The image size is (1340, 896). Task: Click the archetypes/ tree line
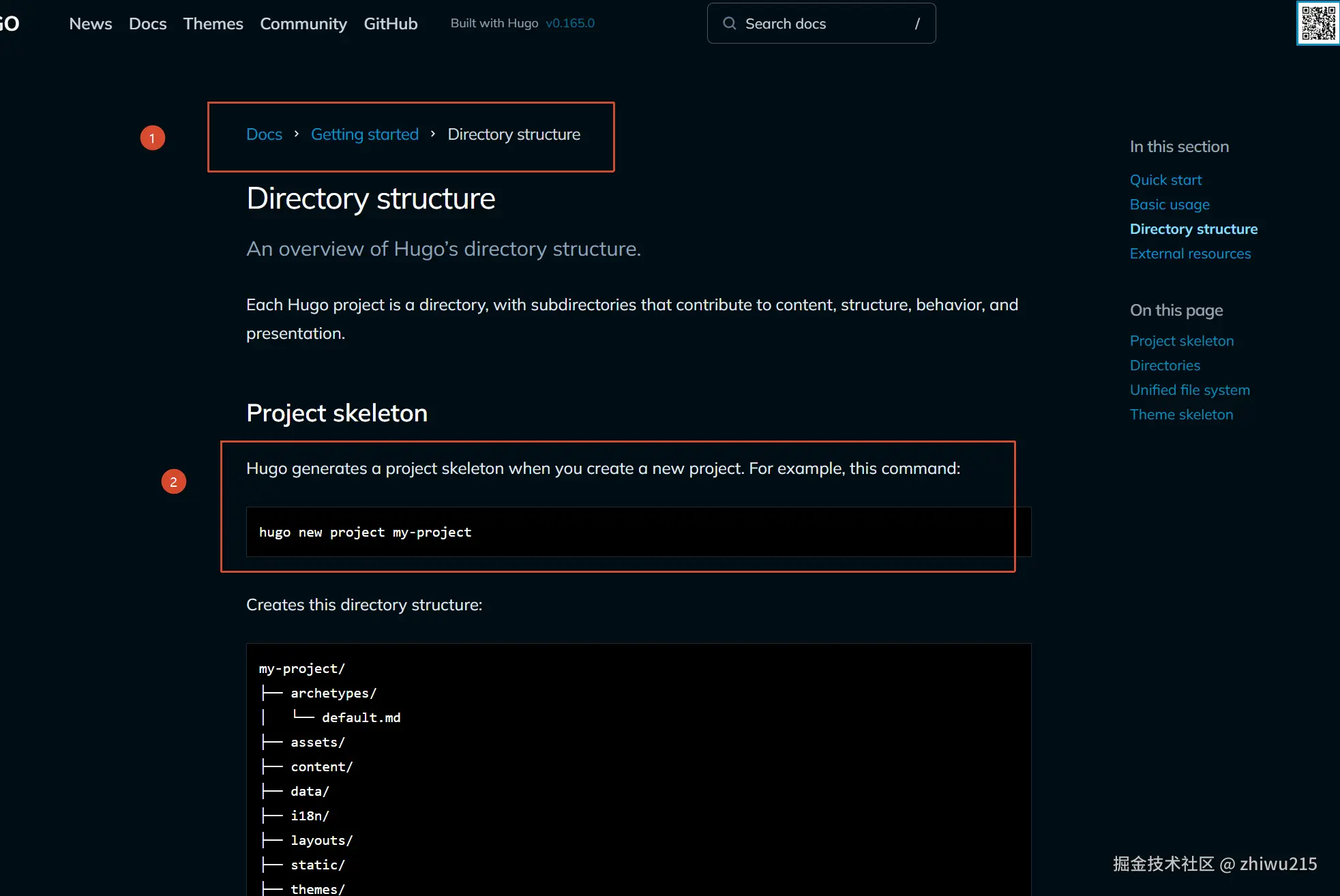(x=334, y=693)
